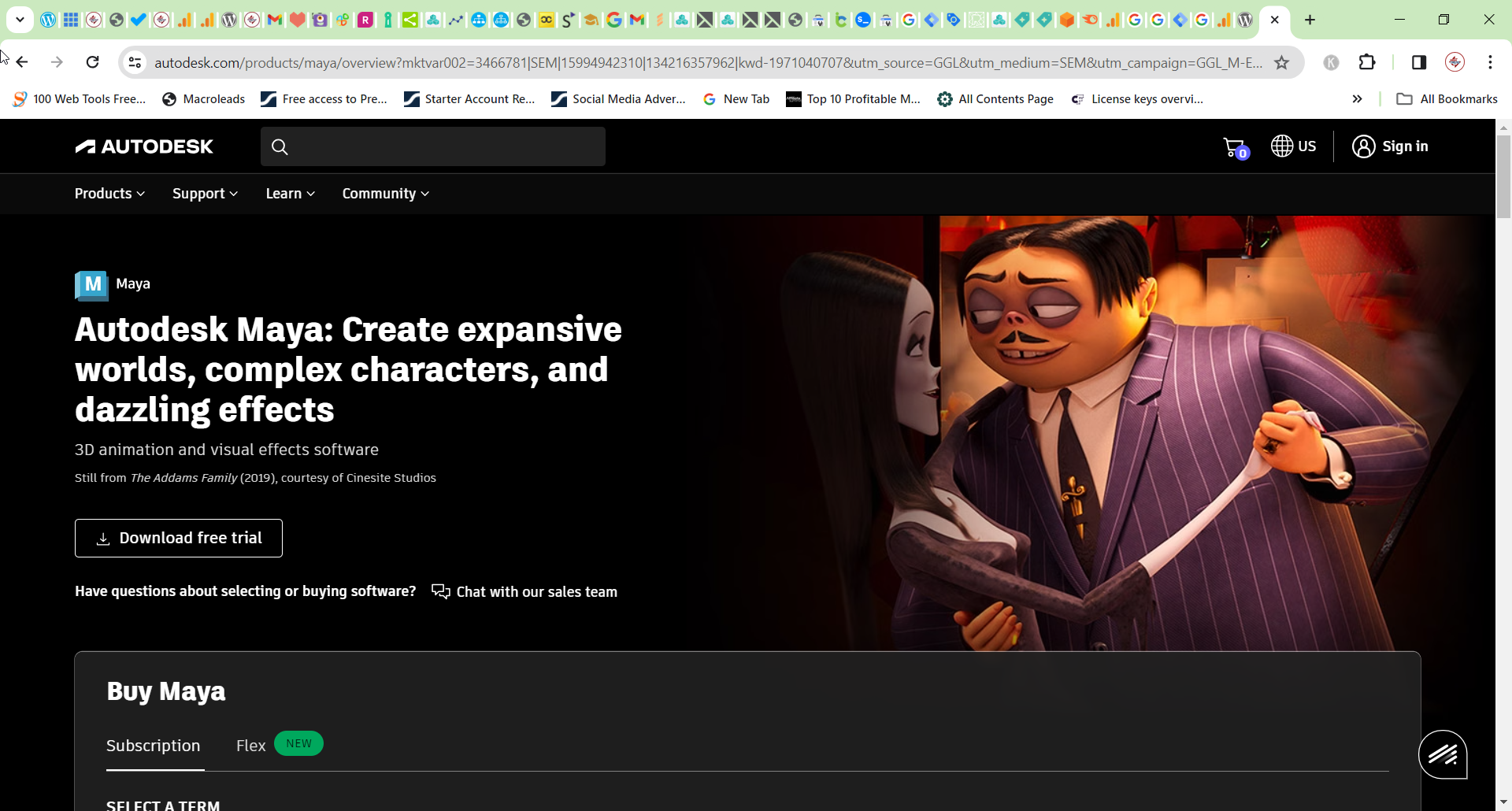The height and width of the screenshot is (811, 1512).
Task: Open the 100 Web Tools Free bookmark
Action: click(x=80, y=98)
